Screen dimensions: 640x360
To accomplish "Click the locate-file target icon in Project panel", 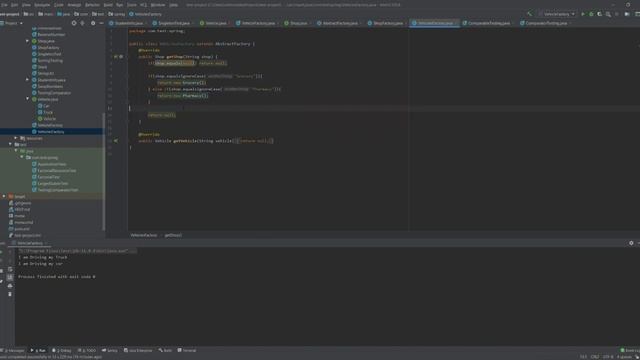I will click(74, 23).
